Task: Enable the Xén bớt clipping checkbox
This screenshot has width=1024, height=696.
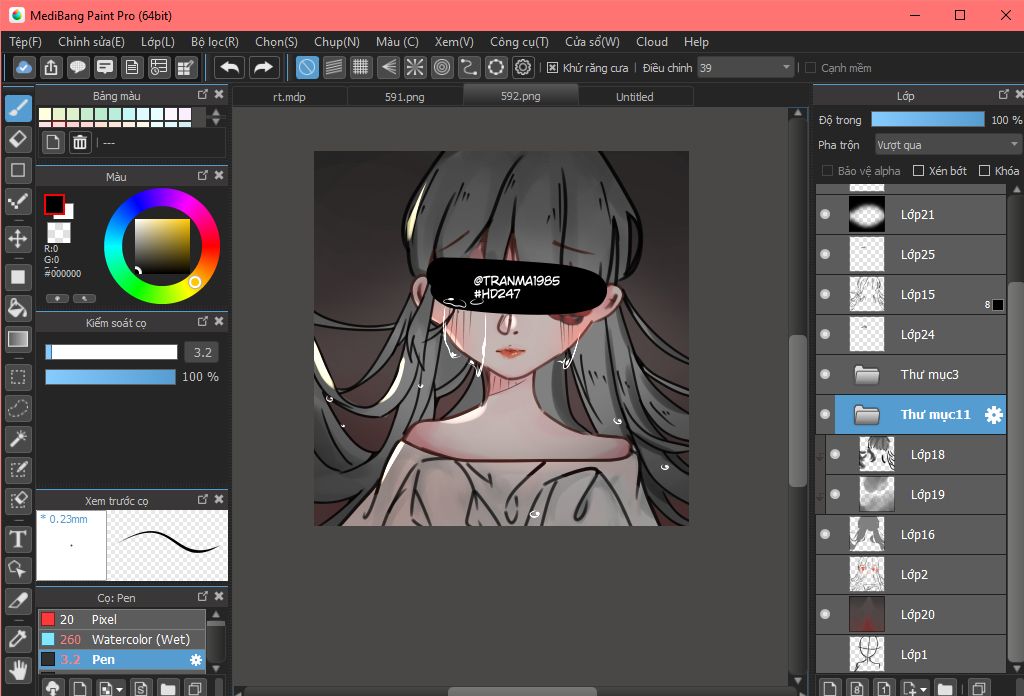Action: (918, 171)
